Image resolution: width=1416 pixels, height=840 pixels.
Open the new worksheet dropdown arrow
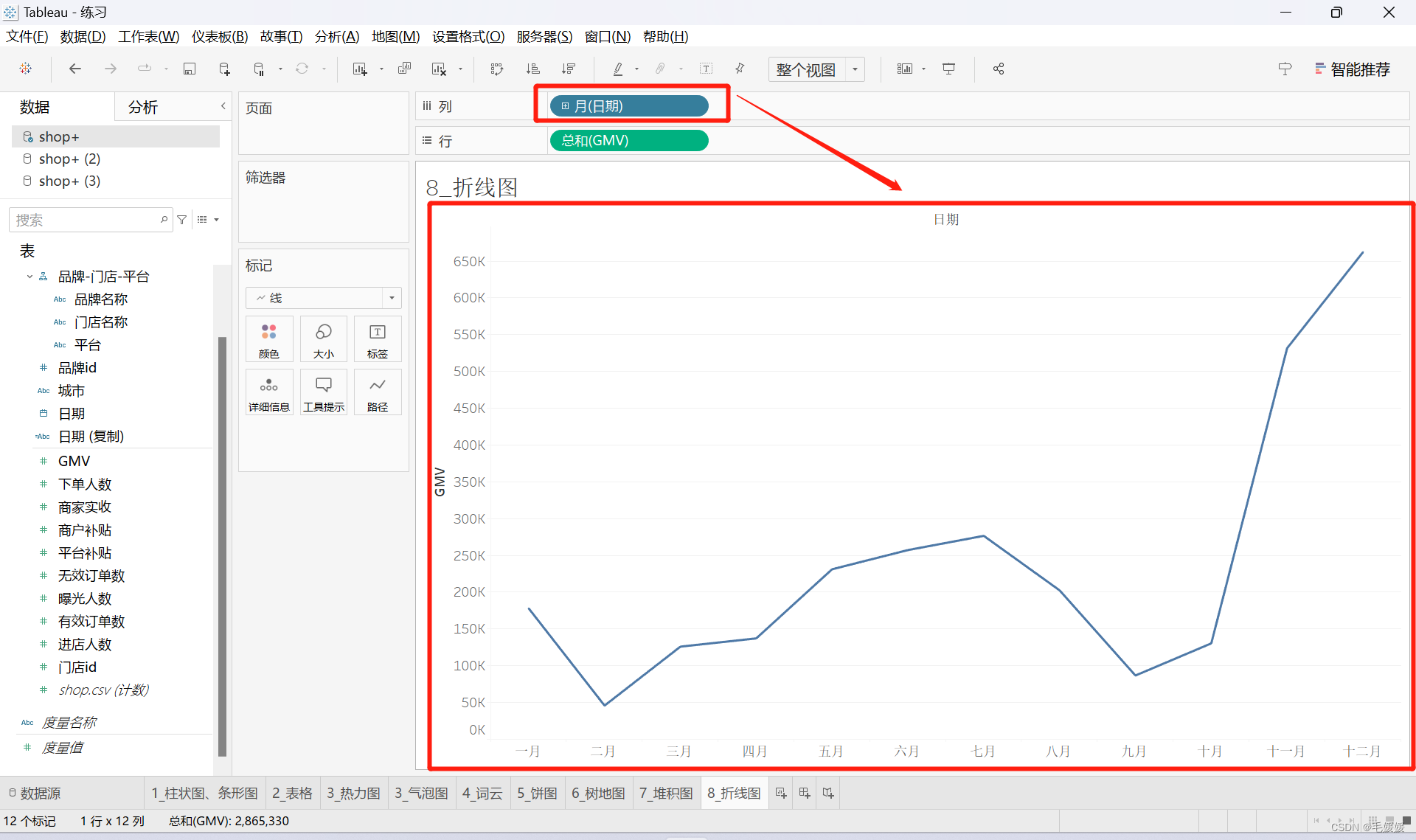point(381,69)
